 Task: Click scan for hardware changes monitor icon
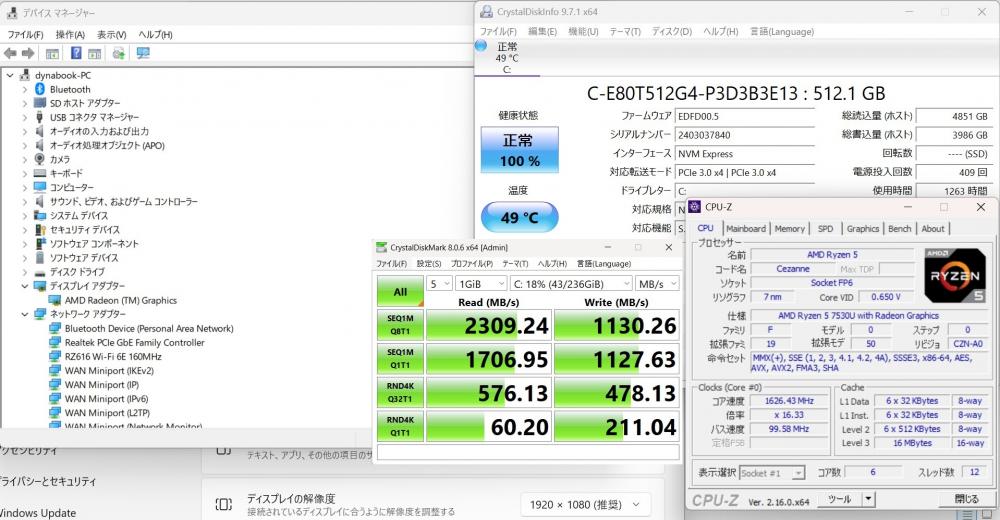click(143, 54)
